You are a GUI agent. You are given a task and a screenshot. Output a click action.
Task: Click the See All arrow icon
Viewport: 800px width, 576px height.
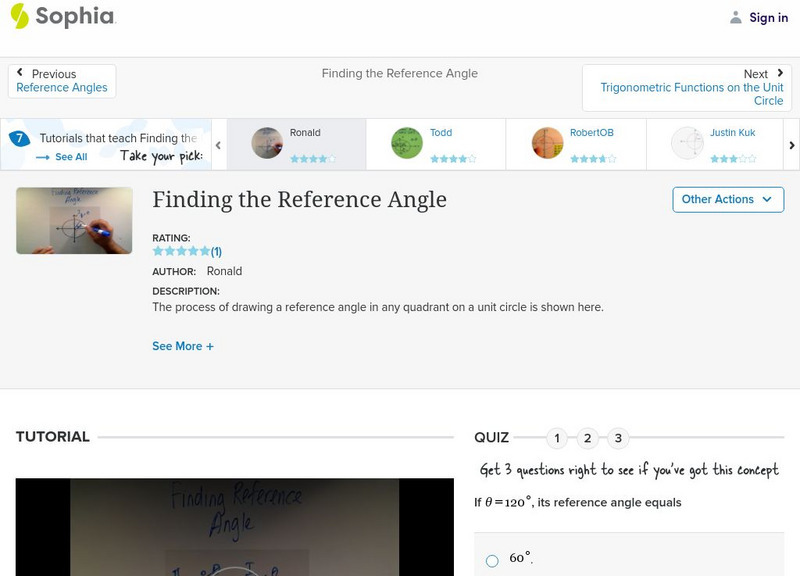point(40,156)
